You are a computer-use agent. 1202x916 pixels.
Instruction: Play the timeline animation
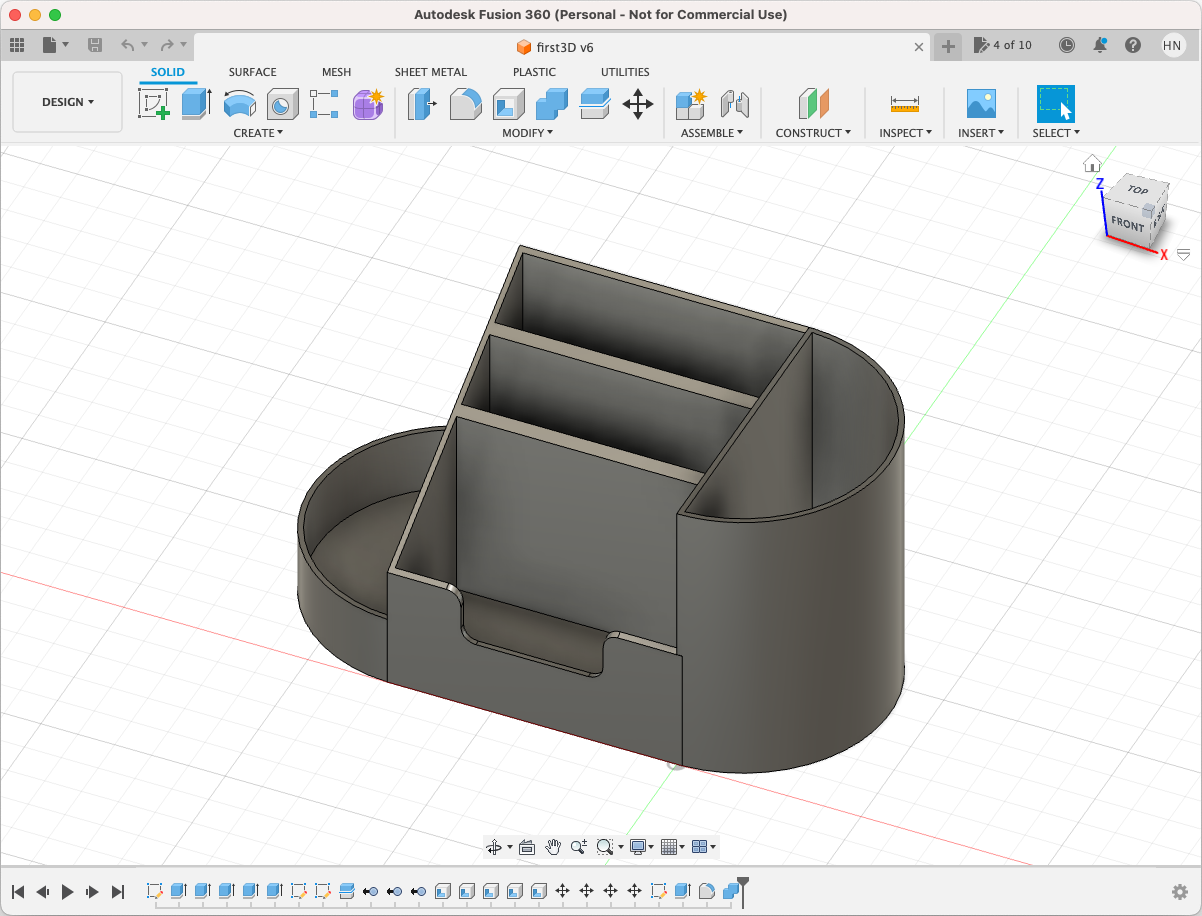(x=67, y=891)
